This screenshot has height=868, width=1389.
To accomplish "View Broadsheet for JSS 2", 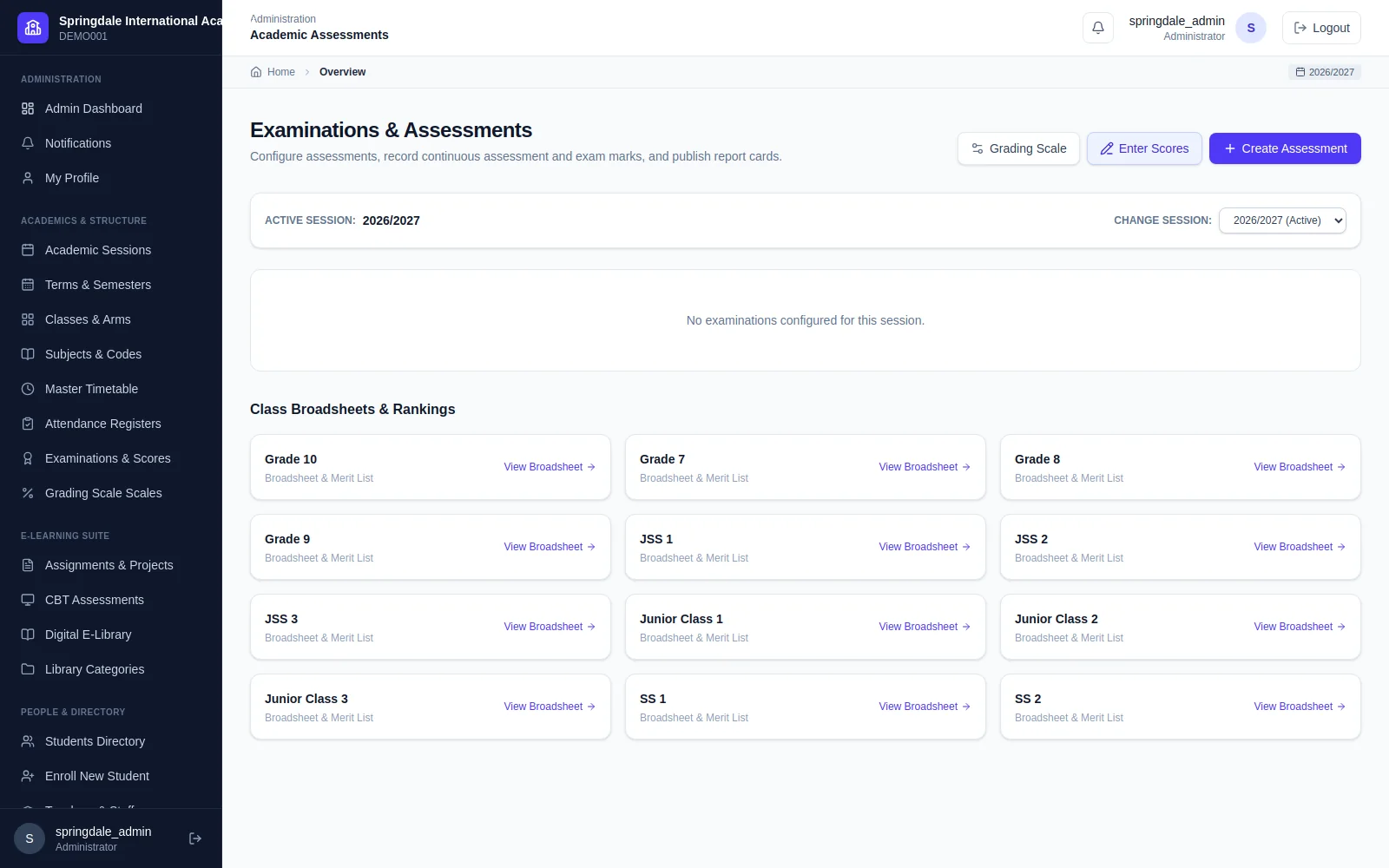I will click(1300, 547).
